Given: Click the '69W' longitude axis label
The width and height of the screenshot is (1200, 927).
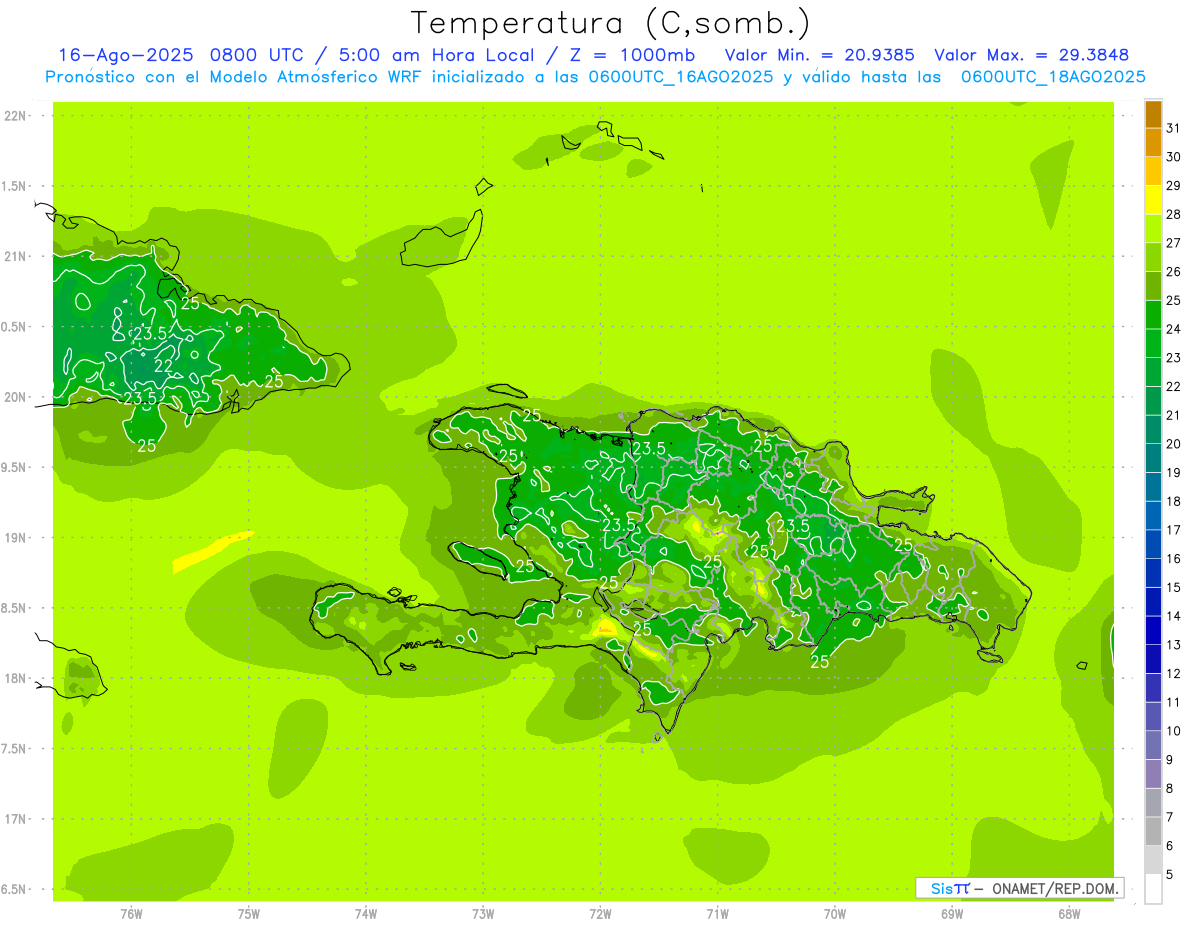Looking at the screenshot, I should 952,914.
